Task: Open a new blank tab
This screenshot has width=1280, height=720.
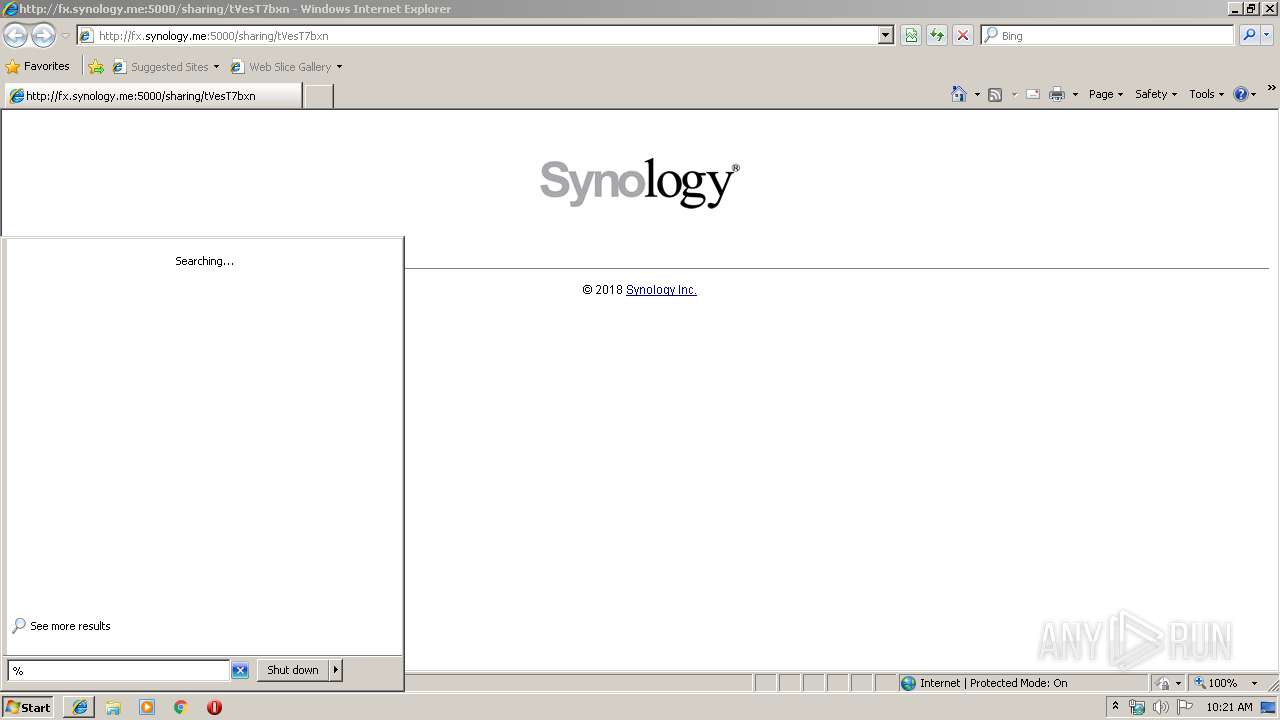Action: (x=318, y=96)
